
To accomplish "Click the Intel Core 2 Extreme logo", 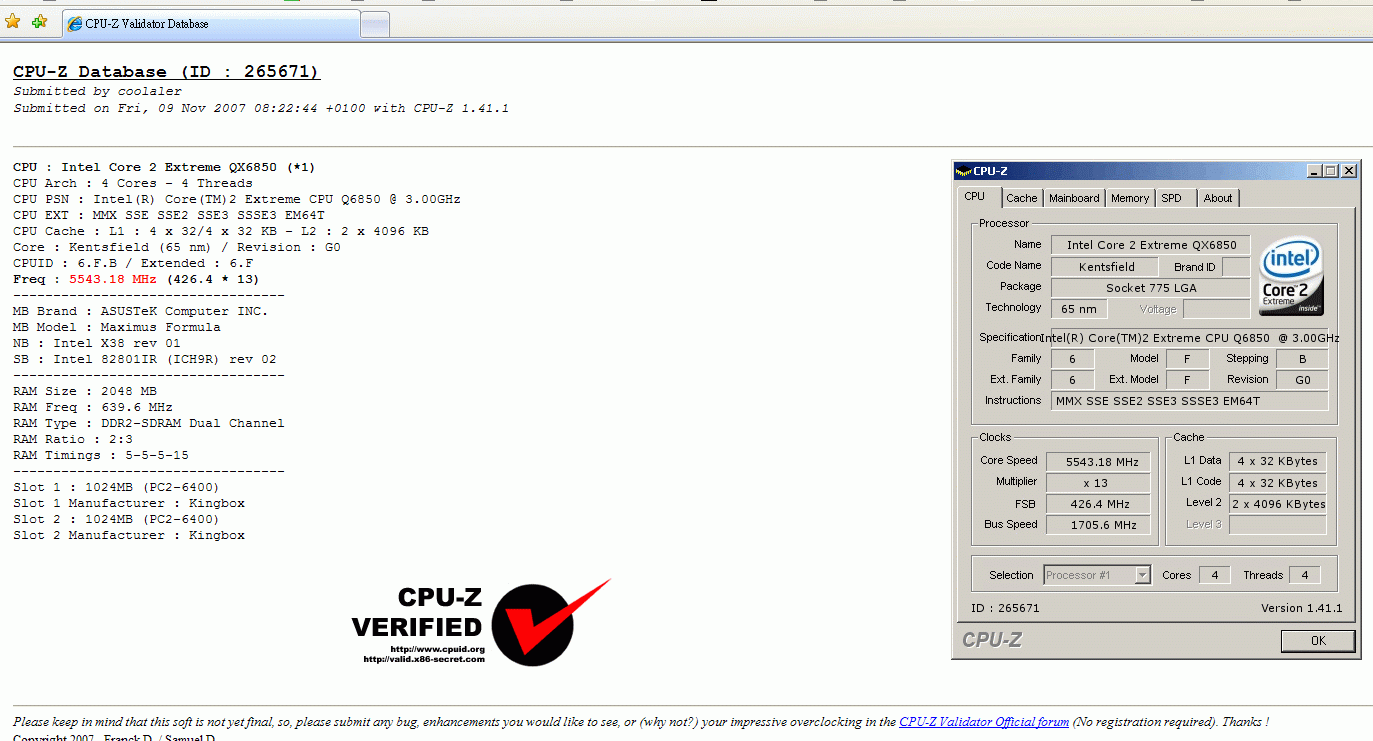I will coord(1290,276).
